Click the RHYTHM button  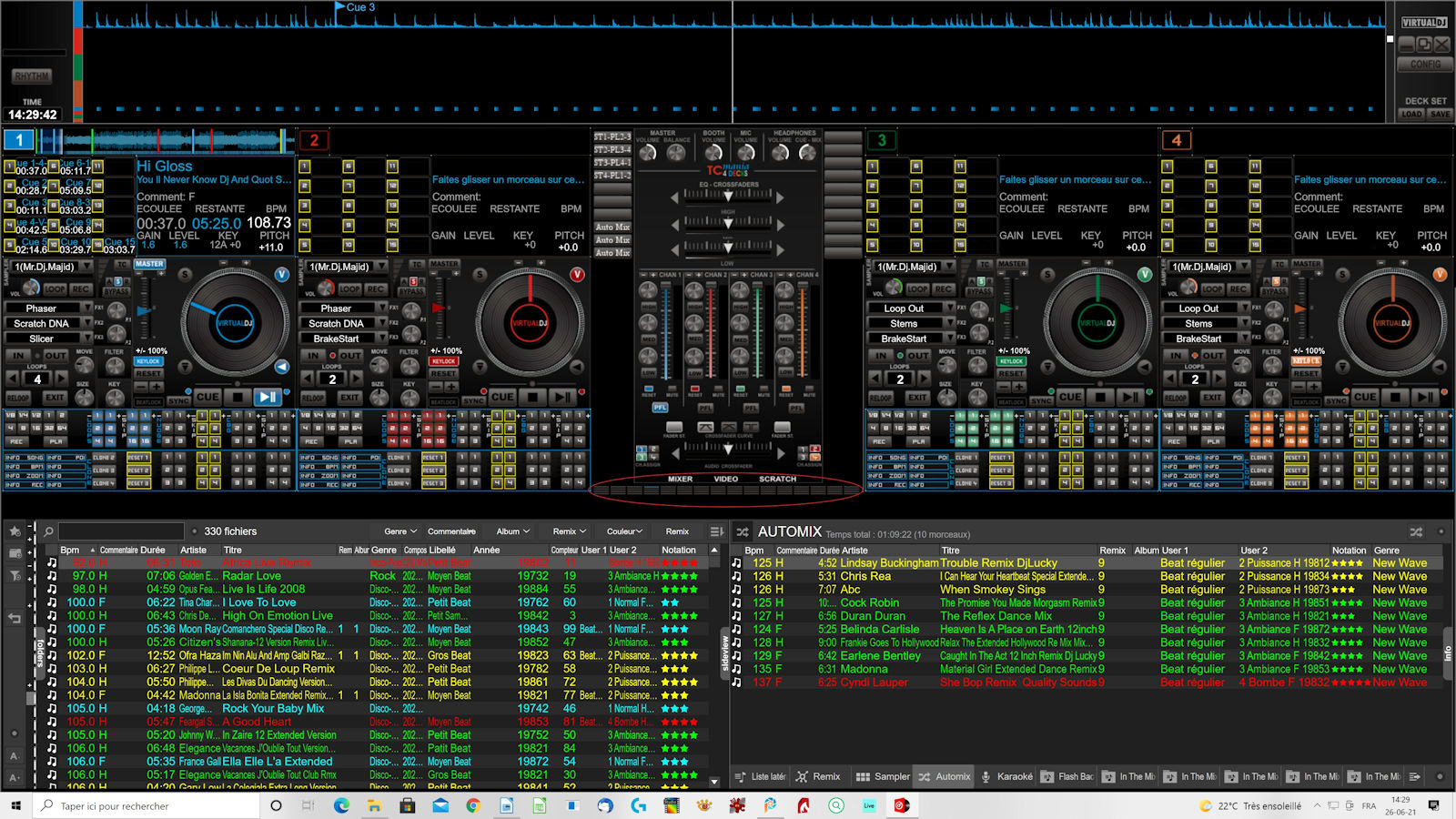tap(32, 76)
